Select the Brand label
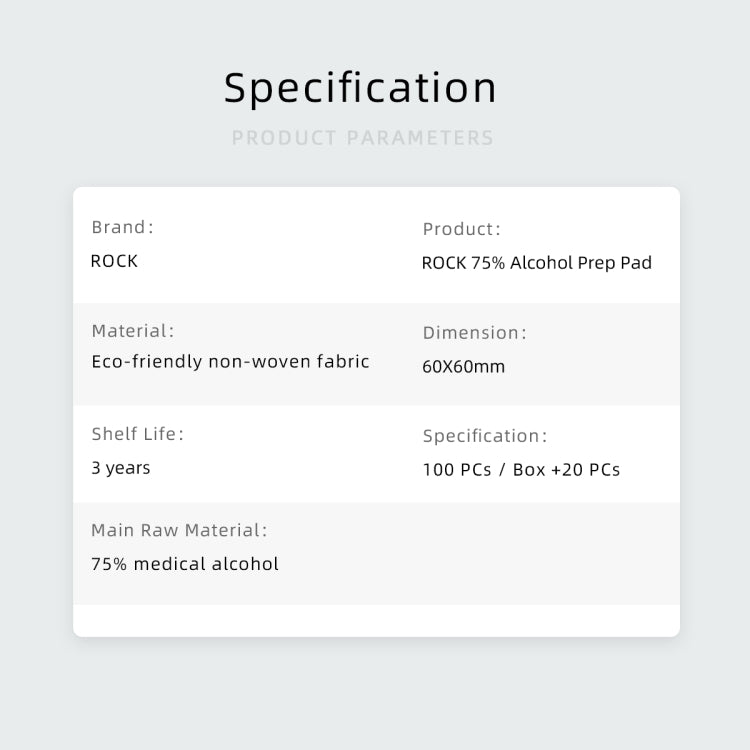 click(x=122, y=227)
